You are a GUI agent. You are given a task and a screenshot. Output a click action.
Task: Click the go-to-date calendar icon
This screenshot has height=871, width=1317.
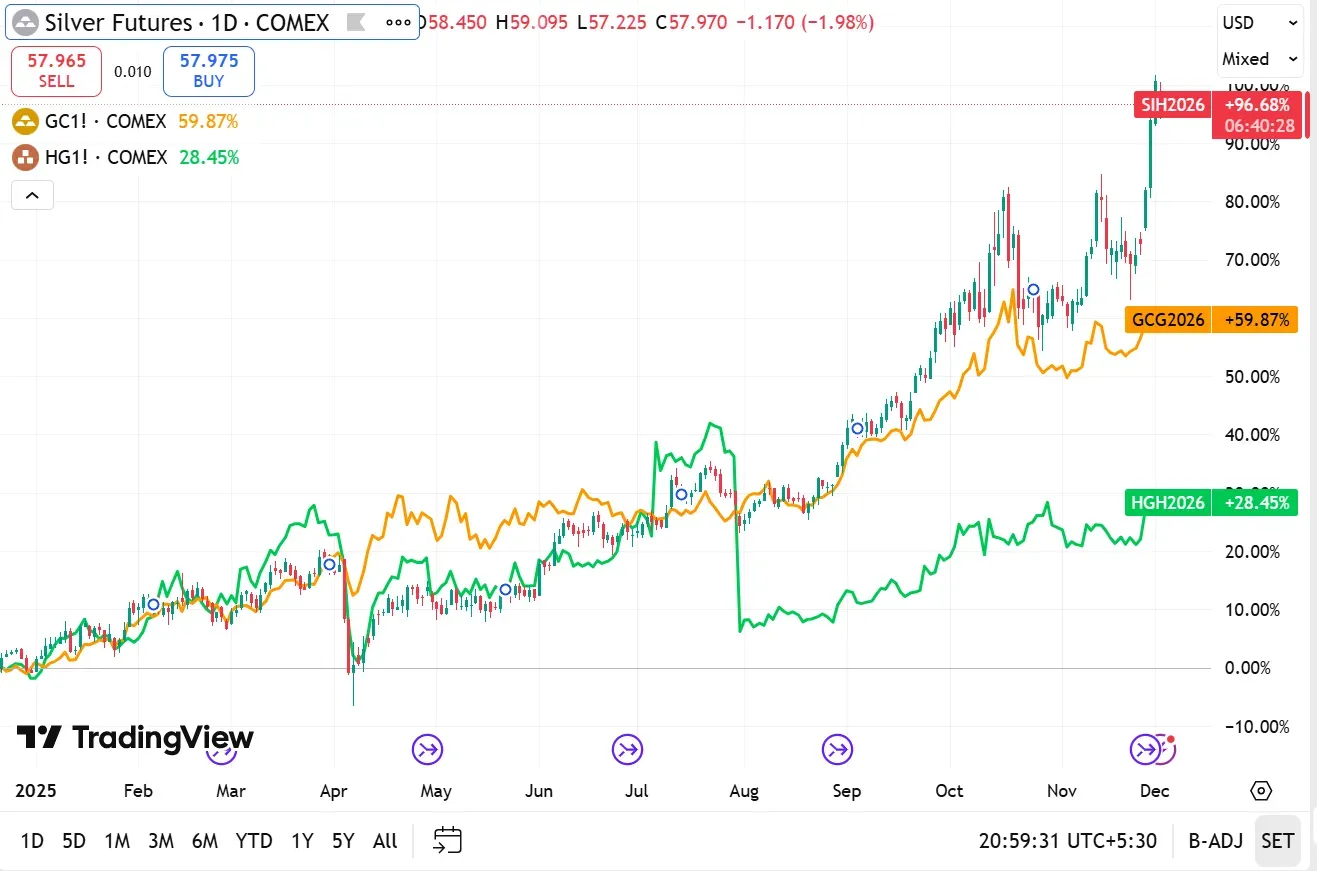(448, 840)
